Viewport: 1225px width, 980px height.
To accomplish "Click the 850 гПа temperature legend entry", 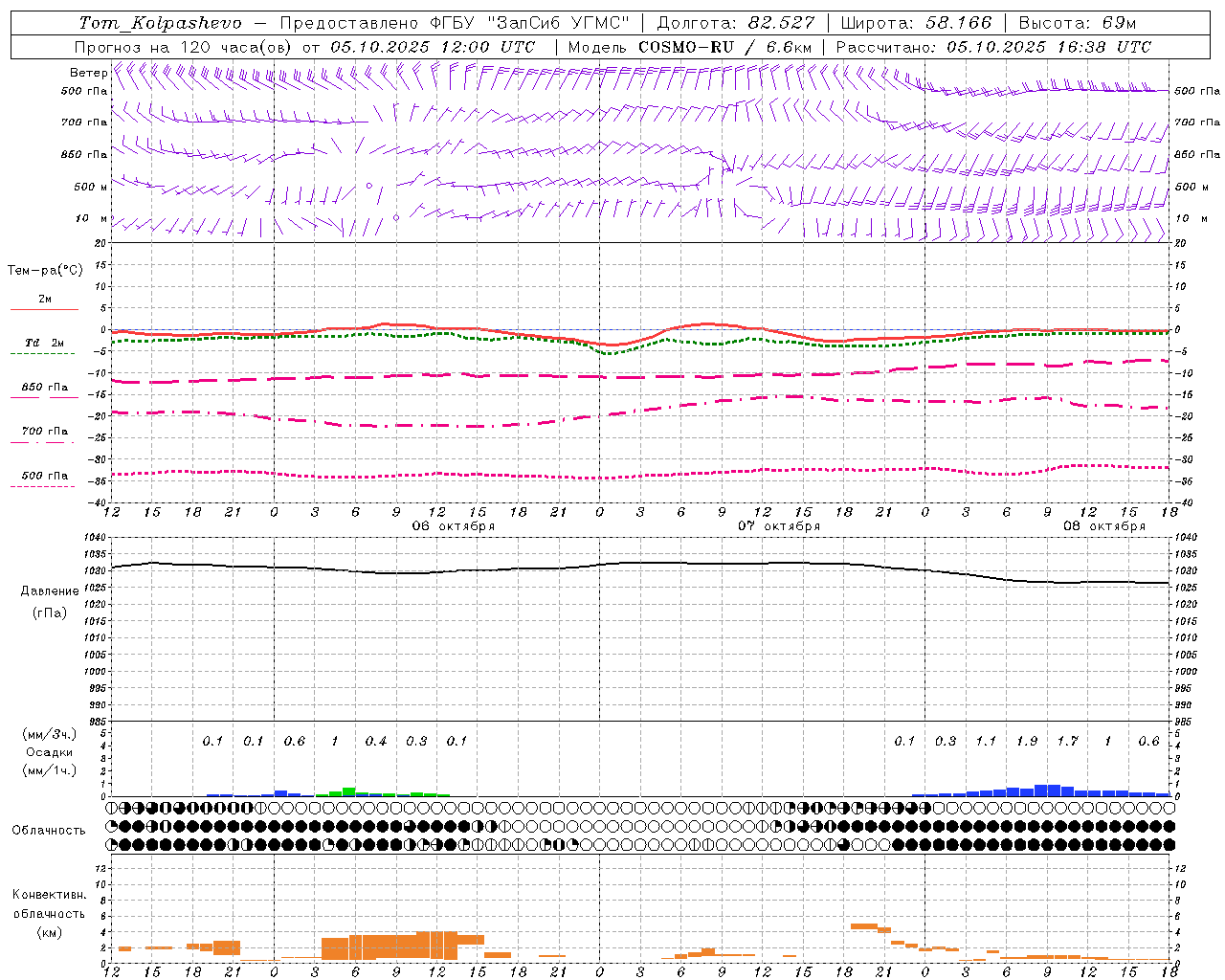I will pyautogui.click(x=44, y=388).
